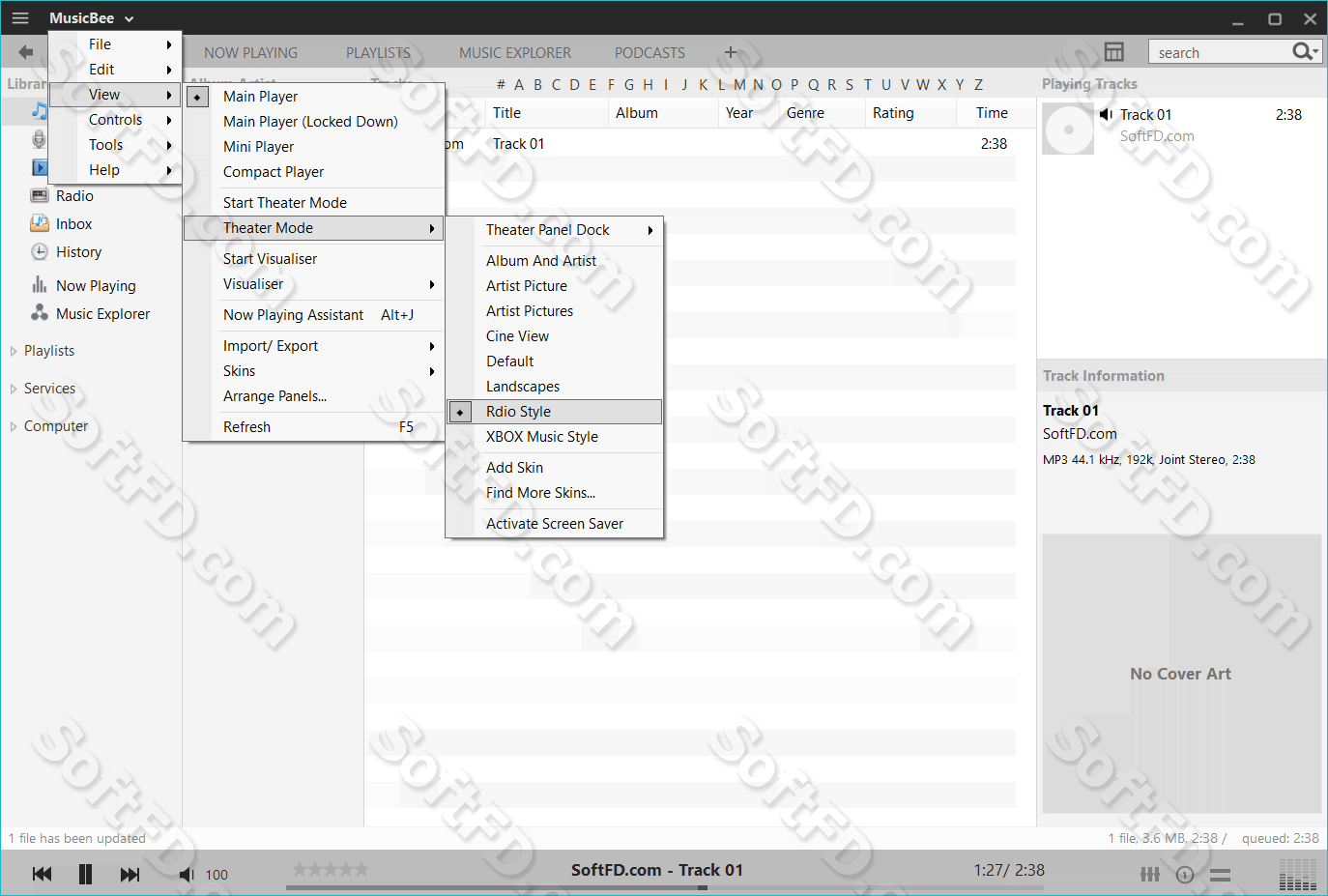Expand the Import/ Export submenu

[314, 346]
